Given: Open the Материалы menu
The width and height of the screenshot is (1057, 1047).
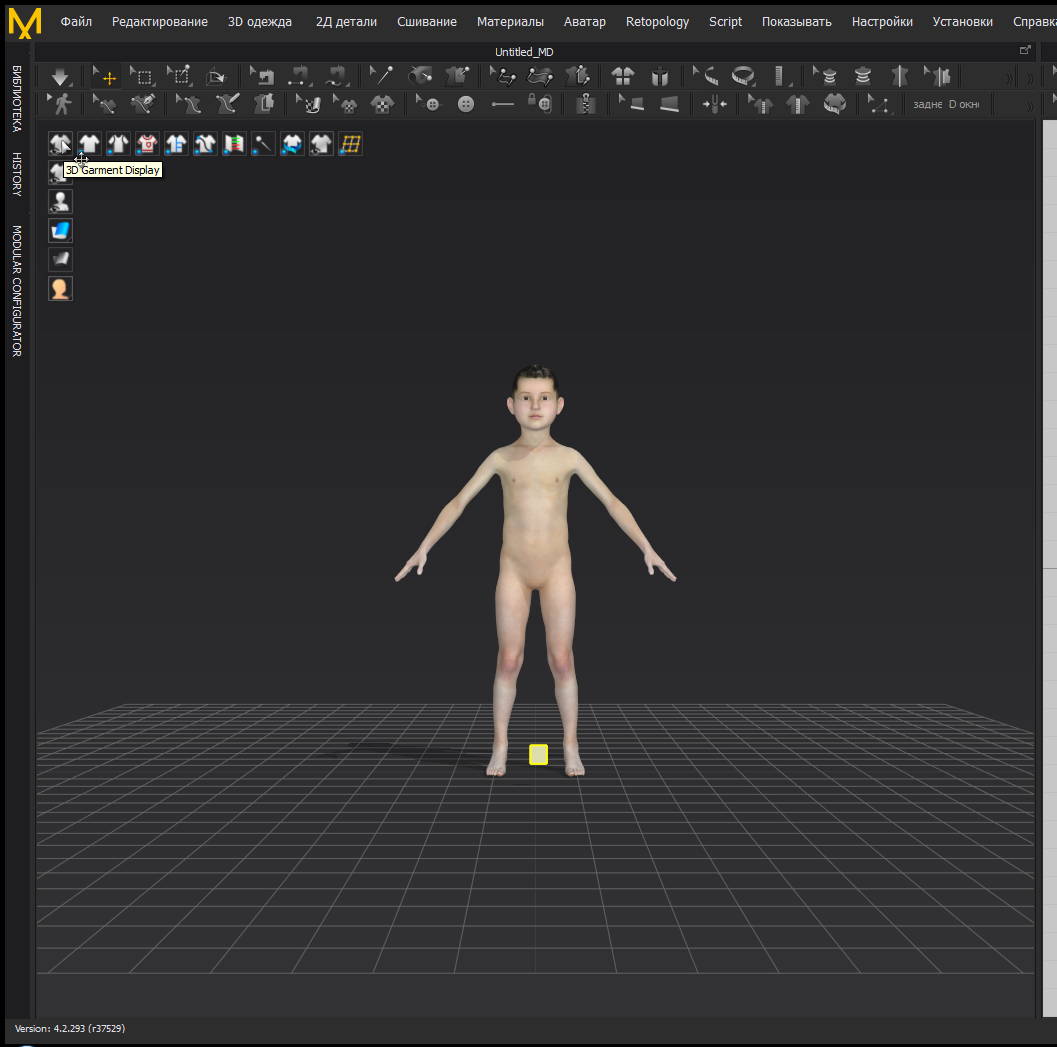Looking at the screenshot, I should (510, 22).
